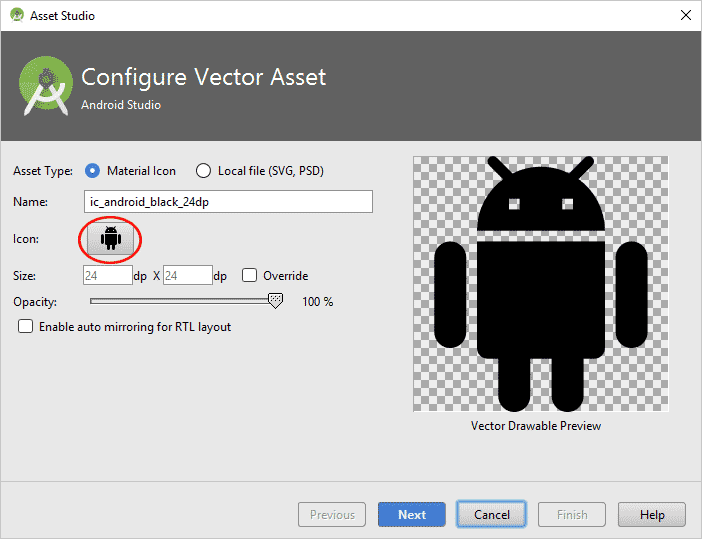Viewport: 702px width, 539px height.
Task: Click the Android Studio subtitle text
Action: pos(121,105)
